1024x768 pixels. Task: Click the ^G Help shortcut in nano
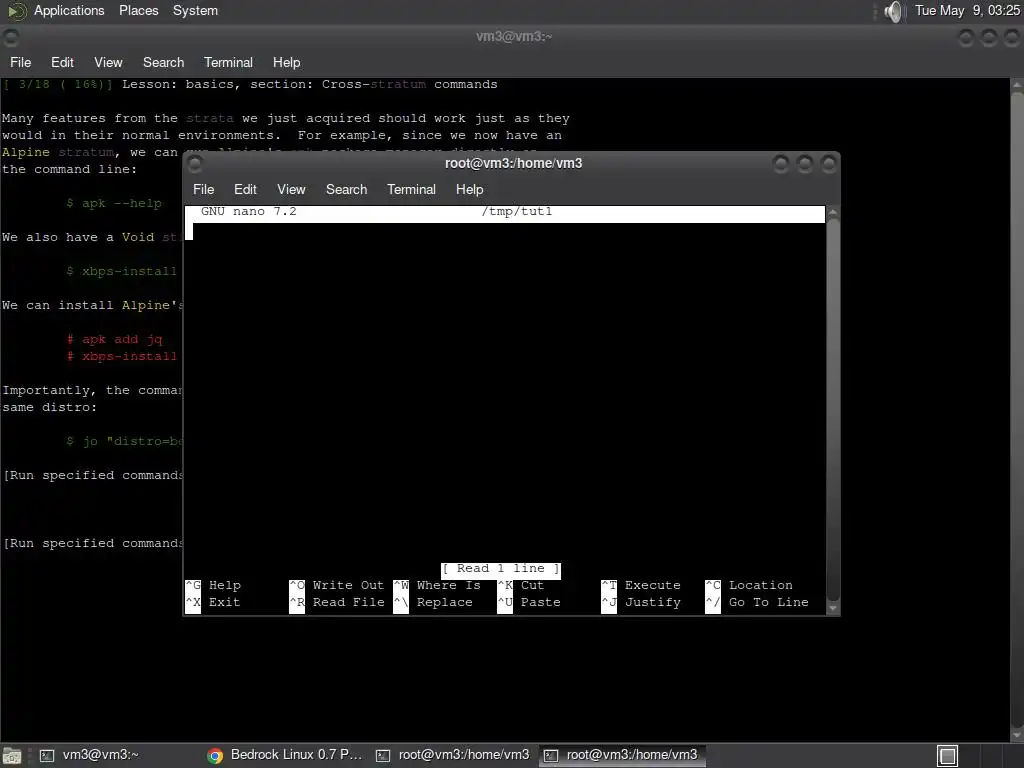coord(214,585)
